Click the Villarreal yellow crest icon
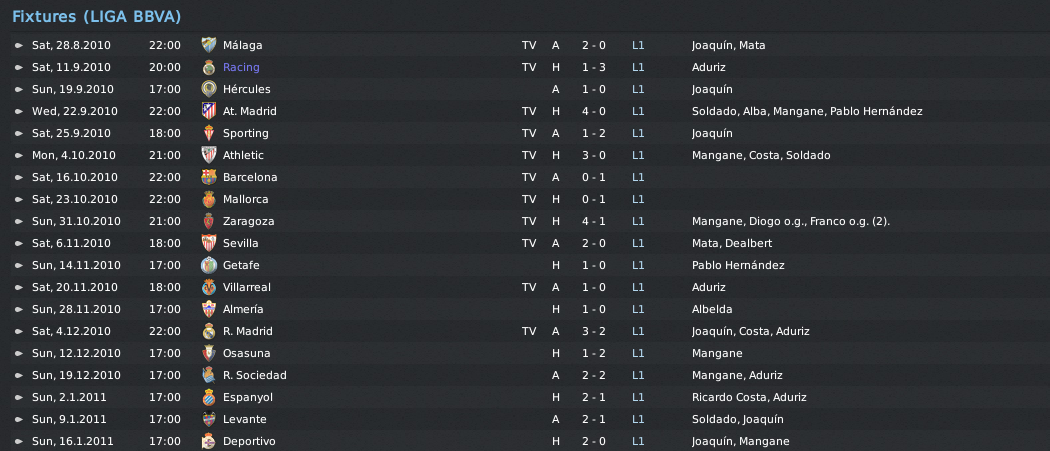 tap(209, 287)
